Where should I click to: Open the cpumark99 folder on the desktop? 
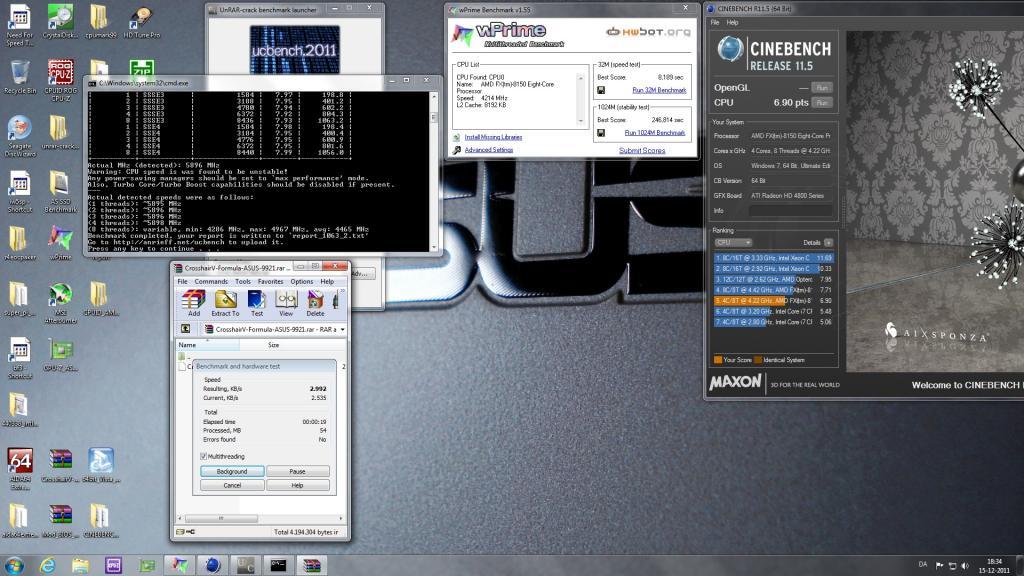tap(100, 22)
